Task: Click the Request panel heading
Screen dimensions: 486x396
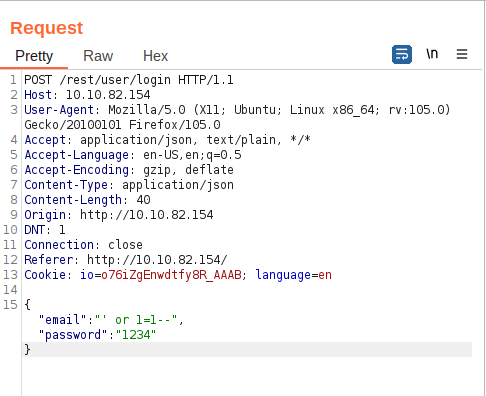Action: point(46,28)
